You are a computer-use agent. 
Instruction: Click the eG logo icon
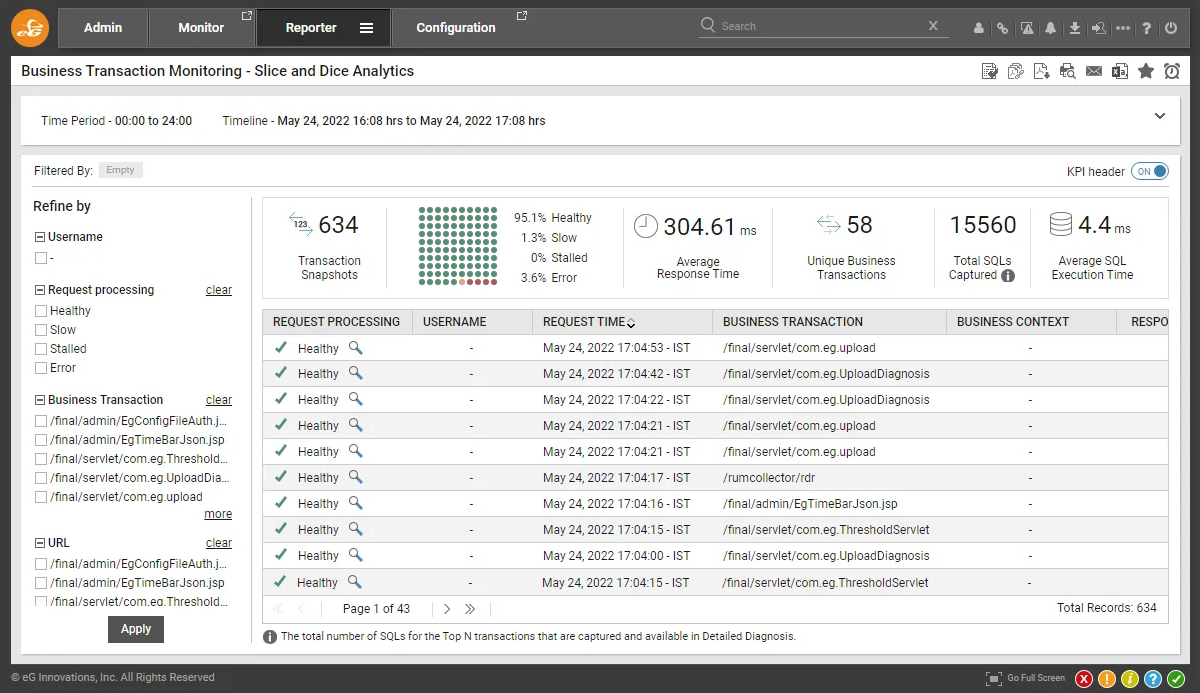tap(29, 28)
